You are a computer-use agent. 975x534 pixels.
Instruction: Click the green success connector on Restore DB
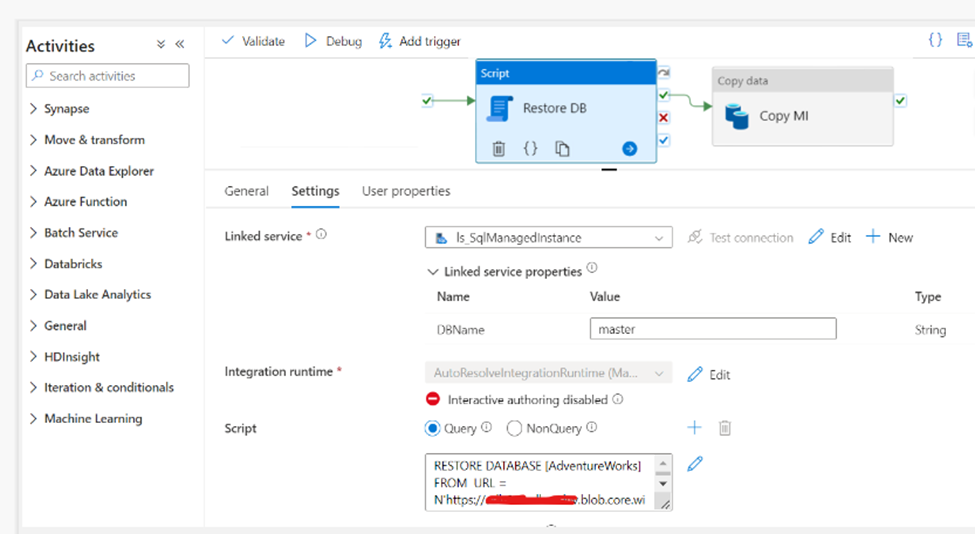(663, 95)
